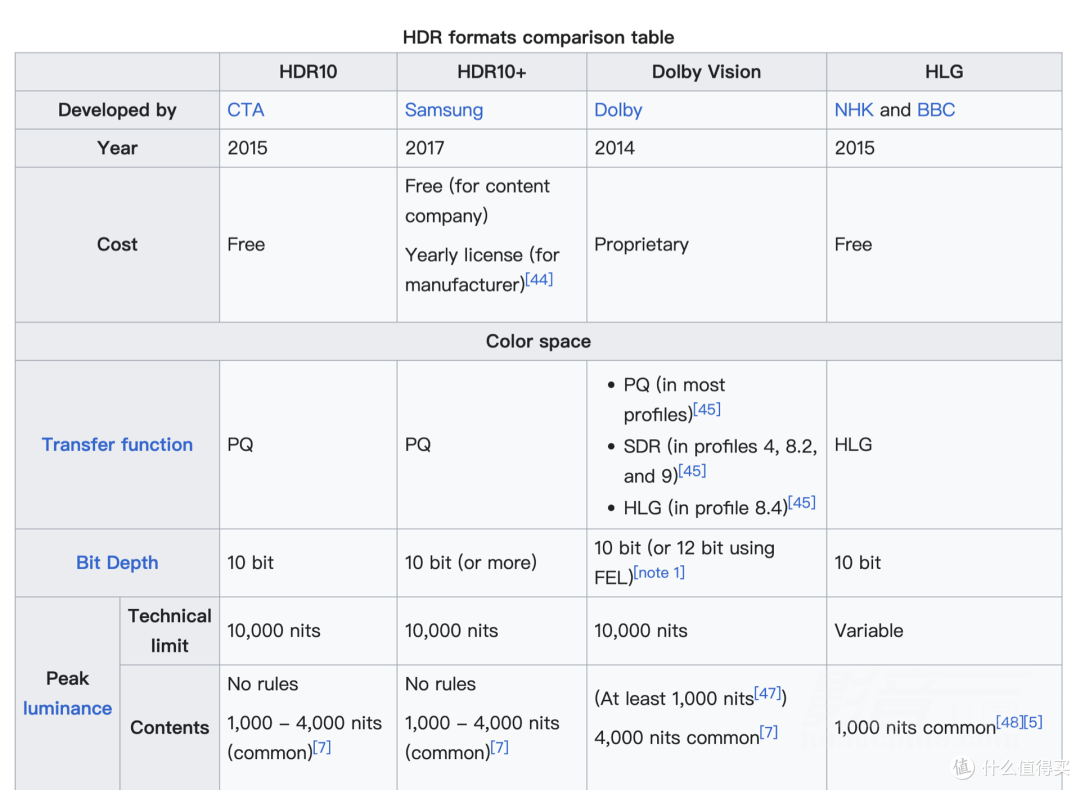Viewport: 1080px width, 790px height.
Task: Click Free in the HDR10 cost cell
Action: tap(246, 245)
